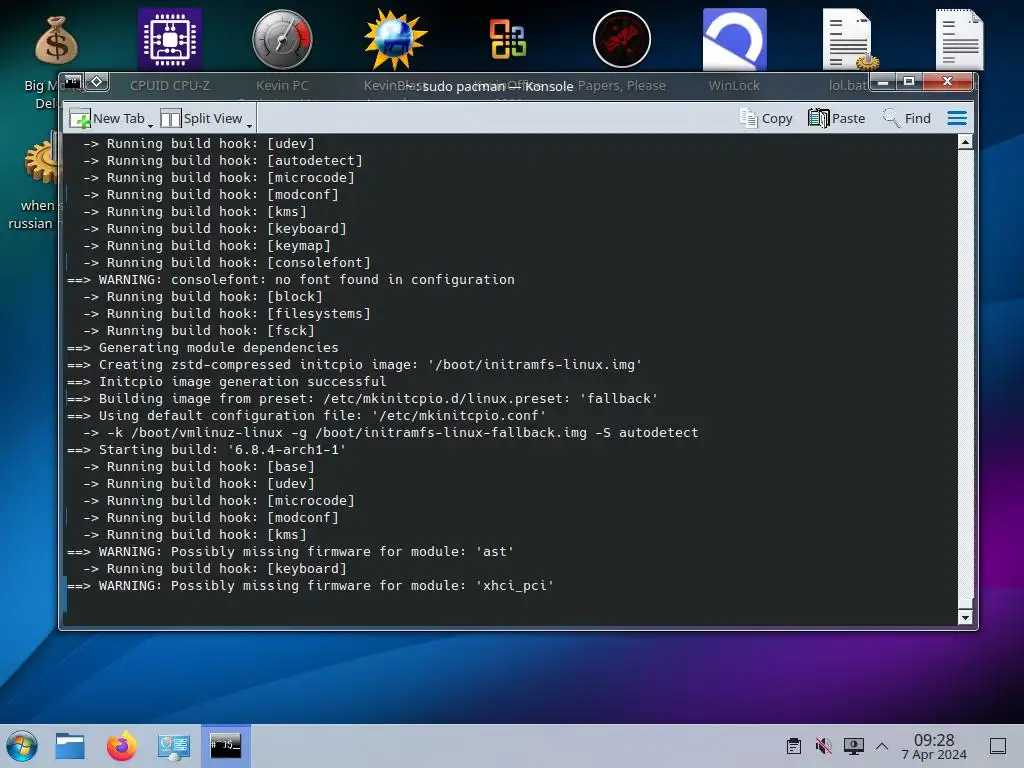Maximize the Konsole window
The width and height of the screenshot is (1024, 768).
point(908,82)
